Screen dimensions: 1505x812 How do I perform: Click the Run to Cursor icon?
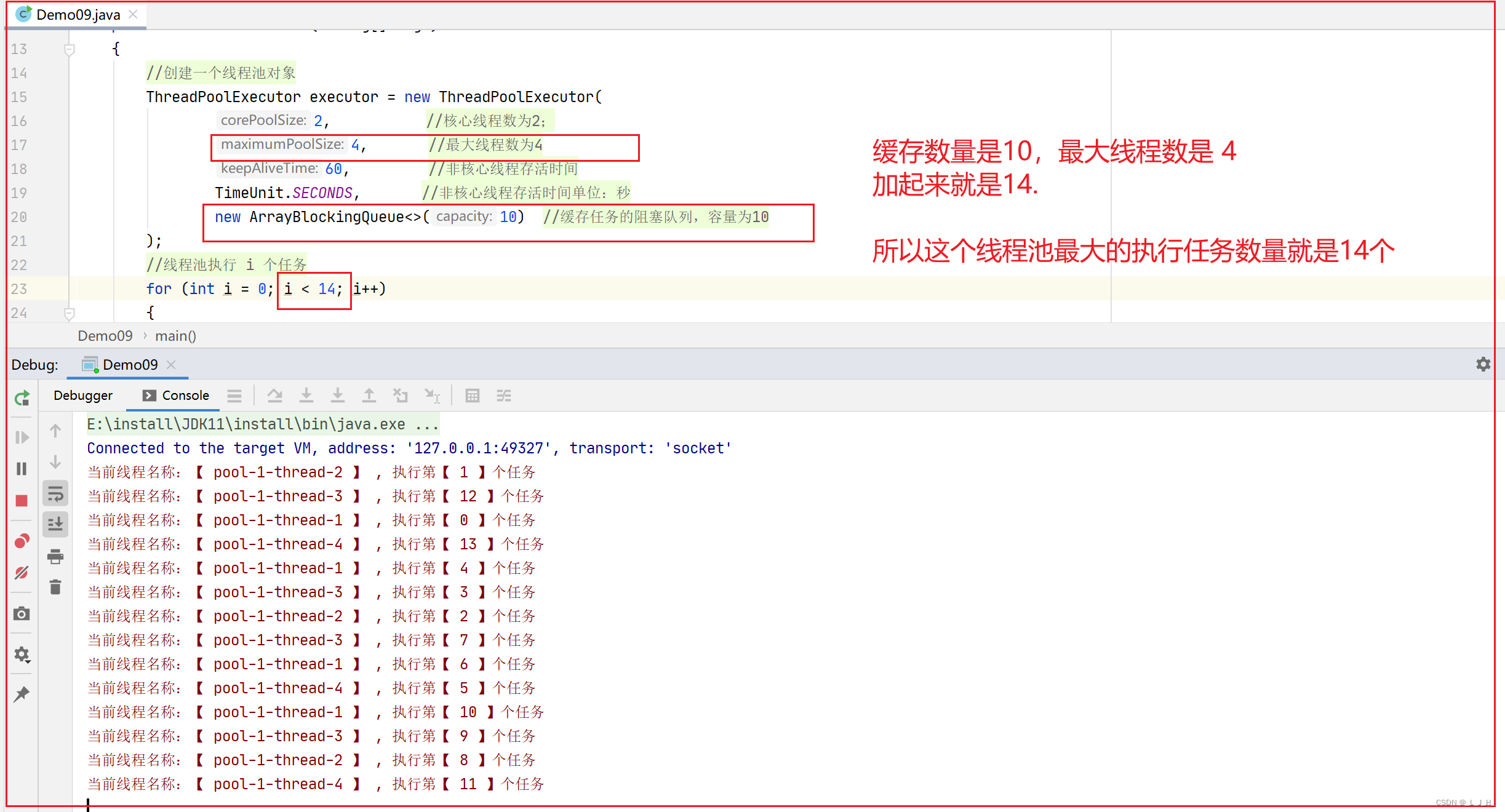coord(432,396)
